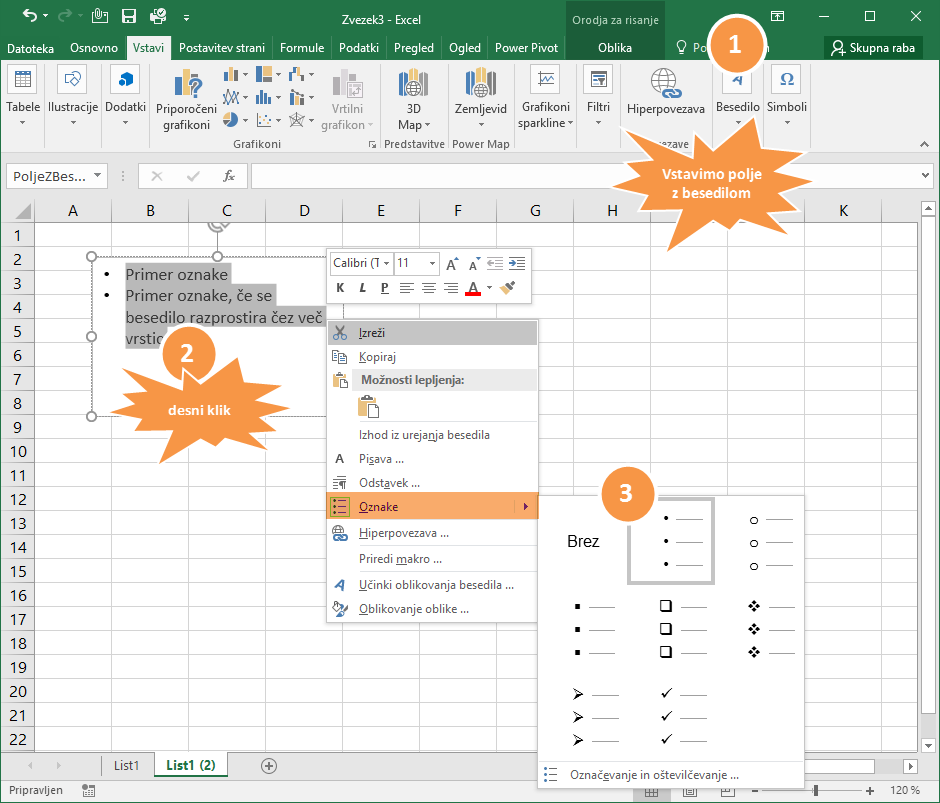This screenshot has height=803, width=940.
Task: Select the hollow square bullet style
Action: tap(683, 629)
